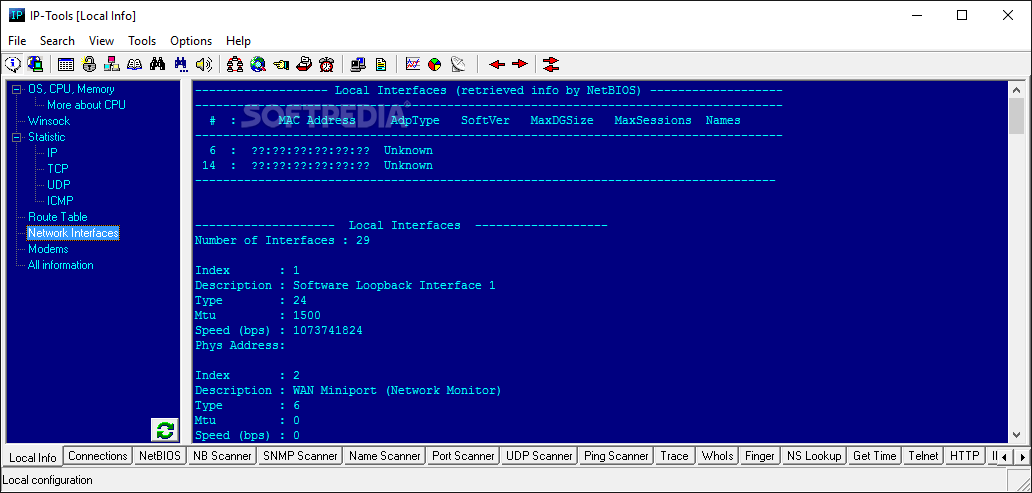Click the pointing hand Finger icon
This screenshot has height=493, width=1032.
tap(281, 64)
